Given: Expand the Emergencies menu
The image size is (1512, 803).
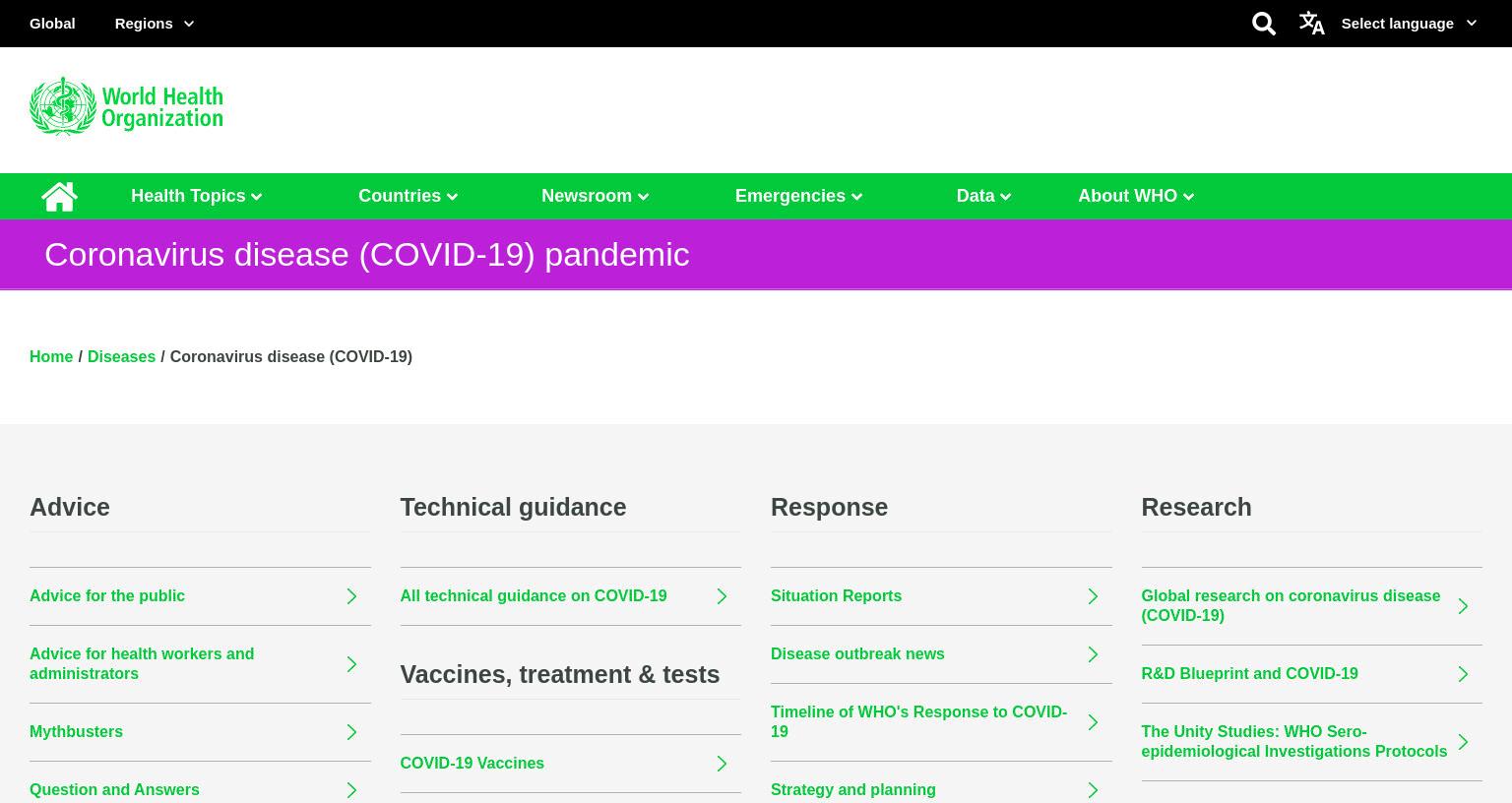Looking at the screenshot, I should [799, 196].
